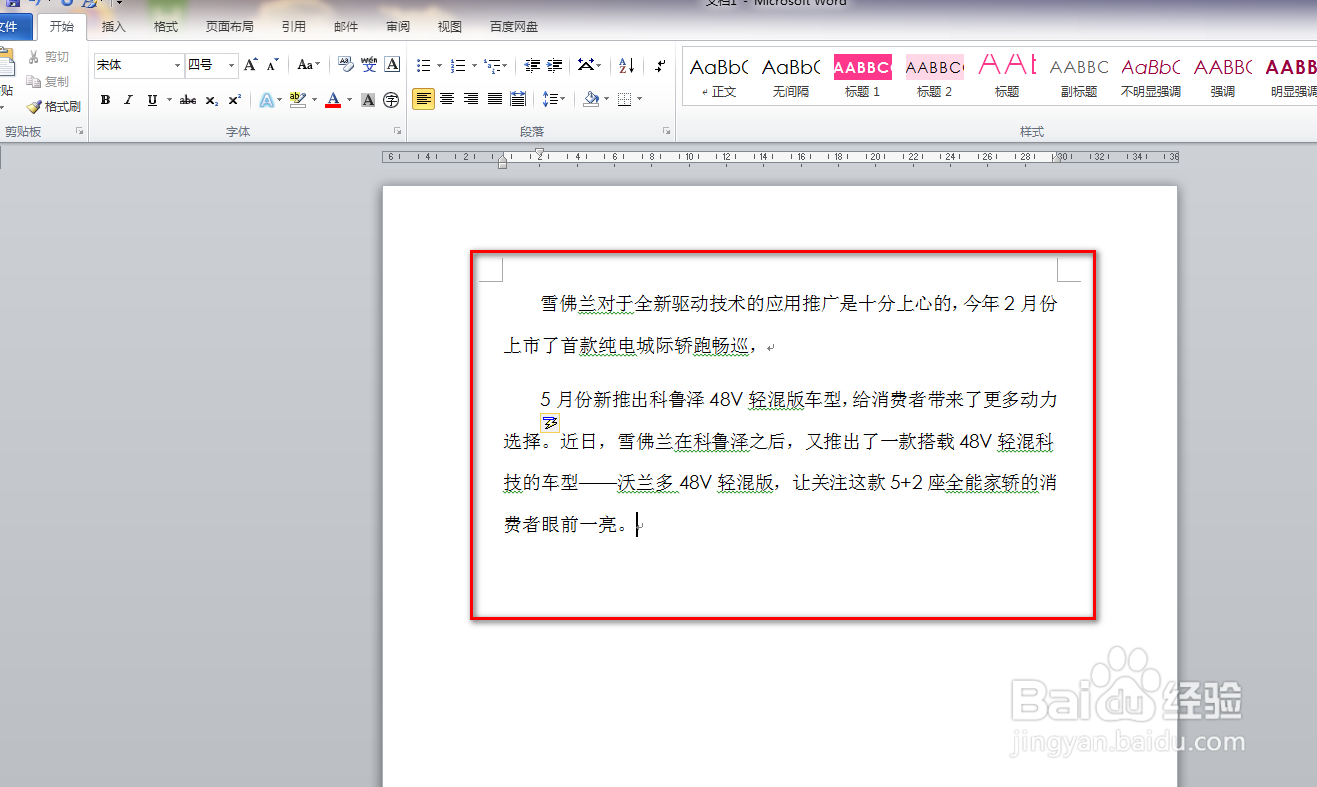The height and width of the screenshot is (787, 1317).
Task: Click the paragraph shading bucket icon
Action: [590, 99]
